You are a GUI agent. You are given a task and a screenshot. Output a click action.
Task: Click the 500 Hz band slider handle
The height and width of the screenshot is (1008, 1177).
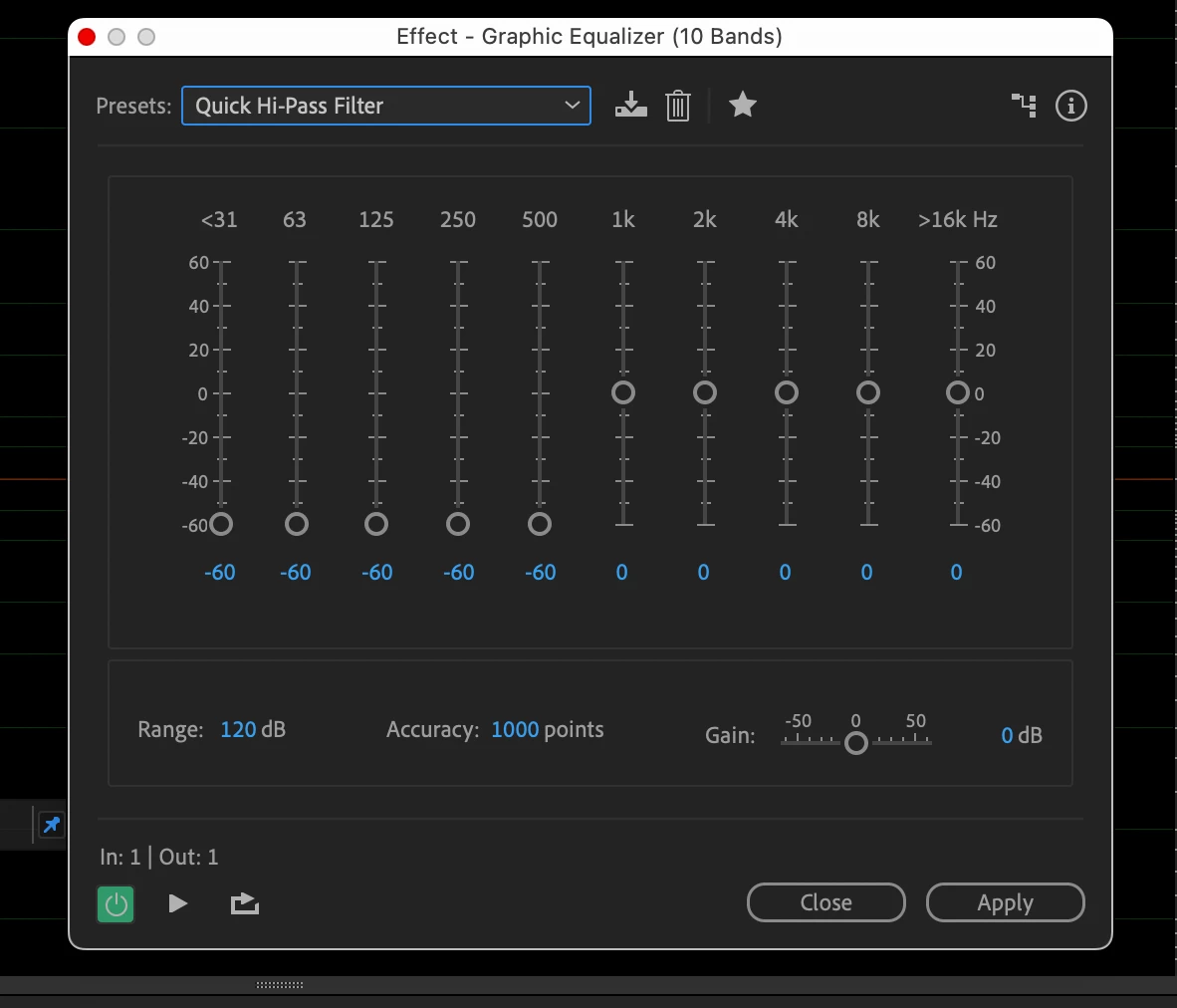point(540,524)
